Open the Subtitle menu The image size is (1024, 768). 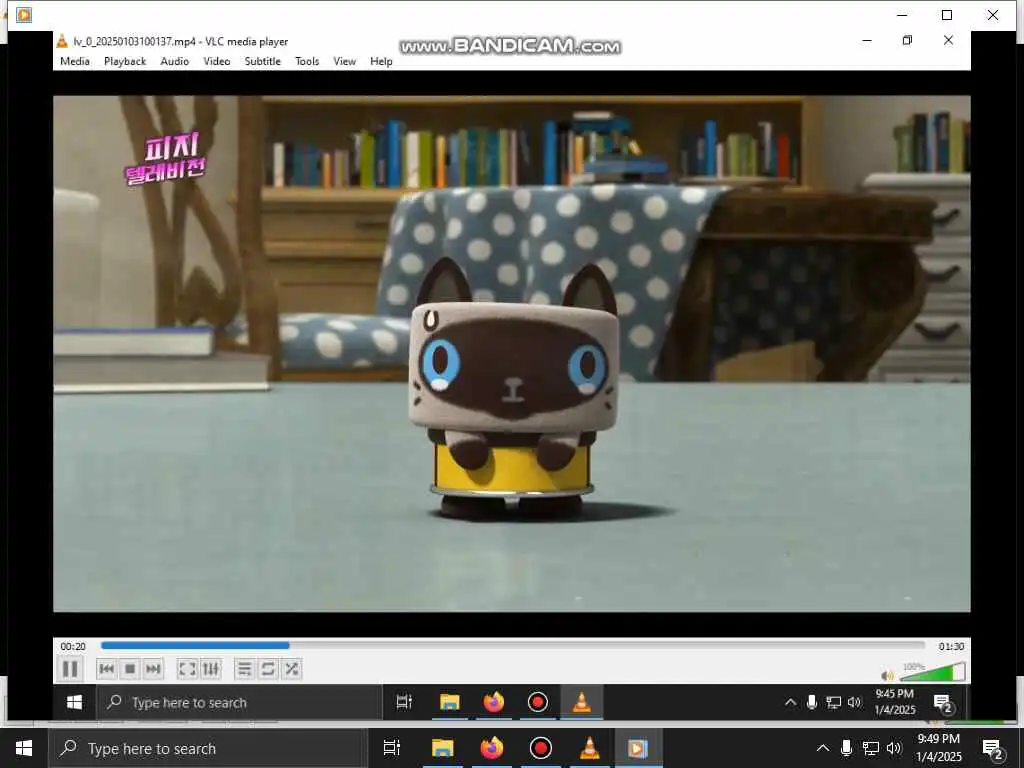pyautogui.click(x=263, y=61)
